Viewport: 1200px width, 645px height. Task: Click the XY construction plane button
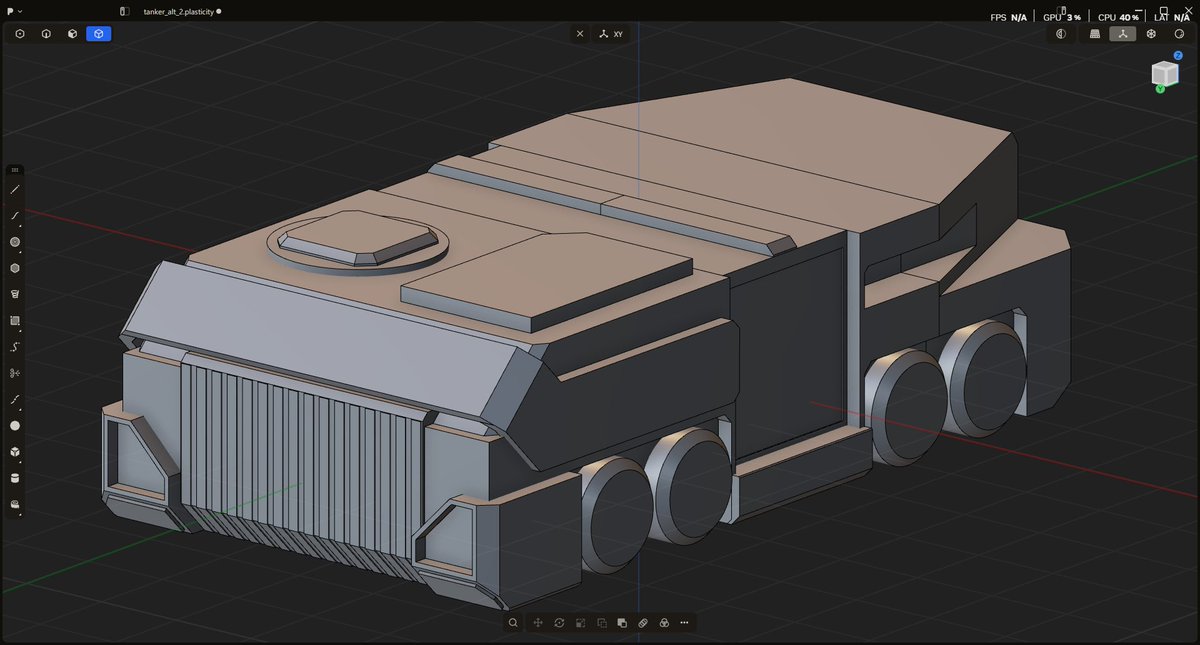point(611,33)
